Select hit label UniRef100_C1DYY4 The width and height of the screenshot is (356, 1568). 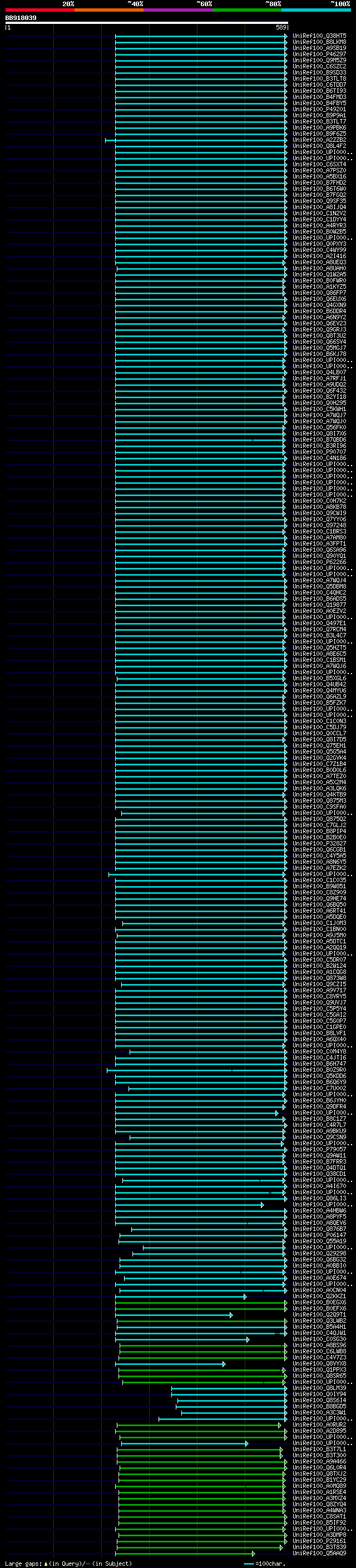point(319,219)
